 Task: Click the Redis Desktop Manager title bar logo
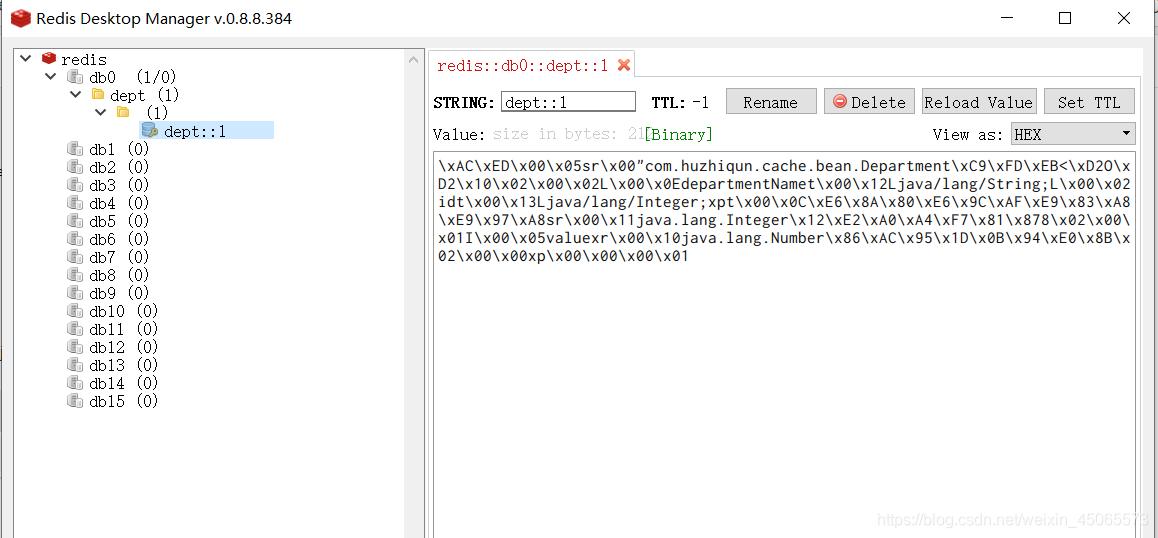click(21, 18)
